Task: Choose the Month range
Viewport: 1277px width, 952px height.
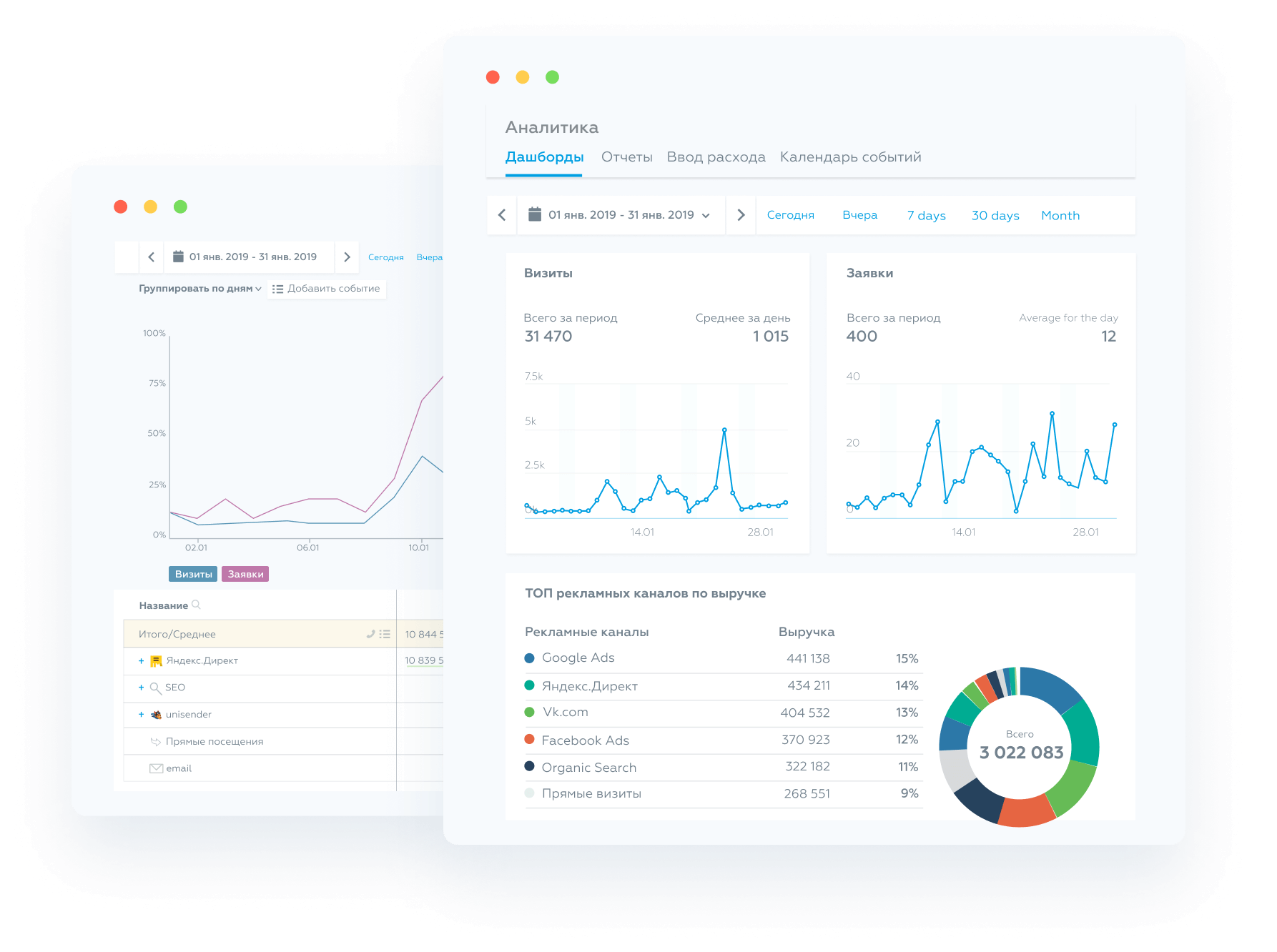Action: (x=1060, y=216)
